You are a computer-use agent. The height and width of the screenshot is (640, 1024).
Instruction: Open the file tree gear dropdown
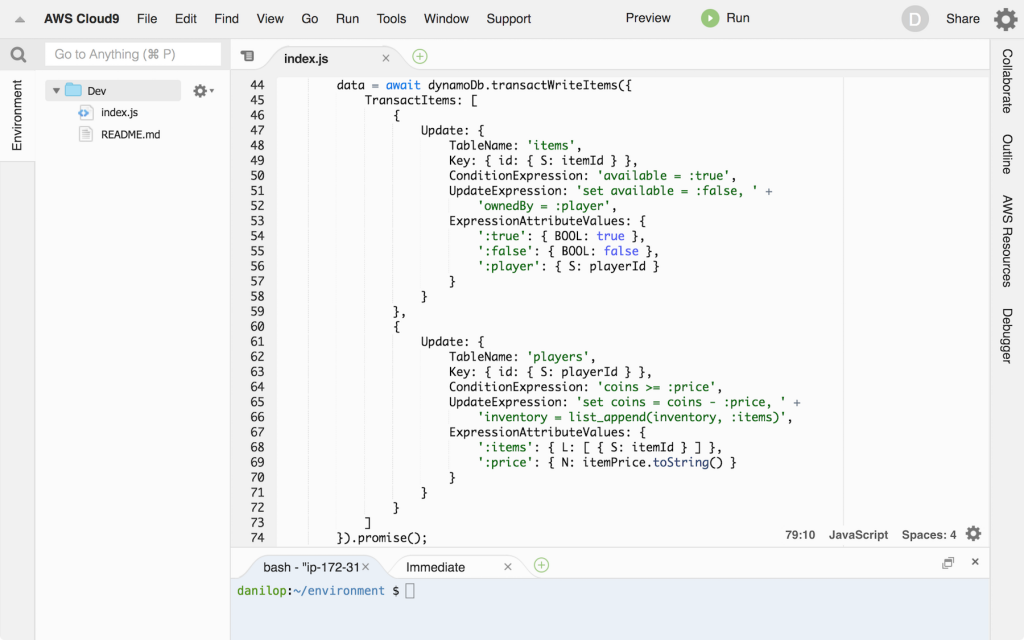pyautogui.click(x=203, y=91)
